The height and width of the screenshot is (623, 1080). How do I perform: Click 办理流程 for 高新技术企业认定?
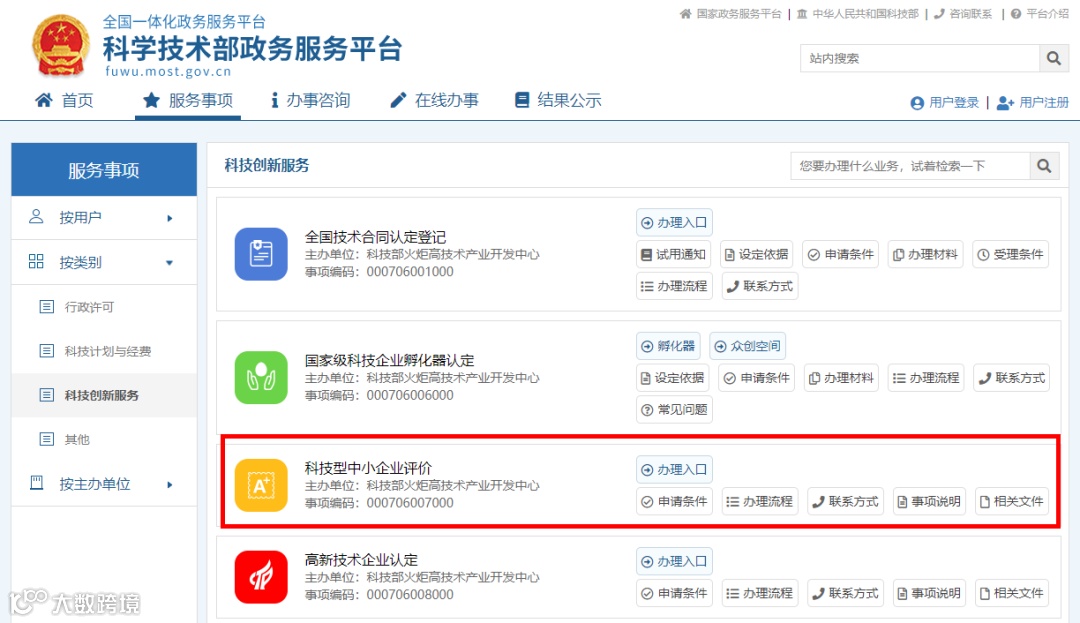pyautogui.click(x=760, y=593)
